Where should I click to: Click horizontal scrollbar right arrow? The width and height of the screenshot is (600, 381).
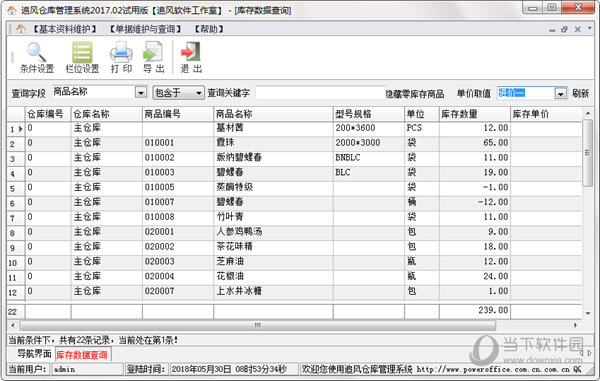(x=575, y=326)
